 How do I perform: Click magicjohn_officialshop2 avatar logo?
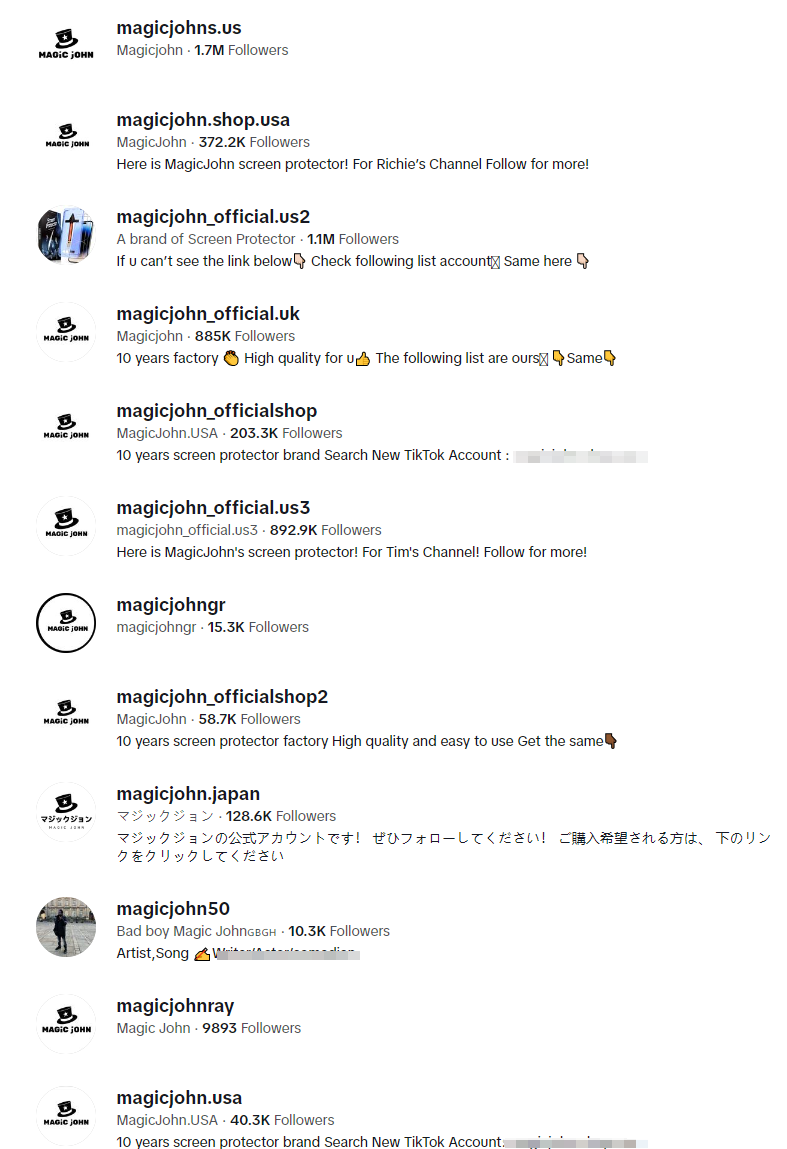click(66, 714)
